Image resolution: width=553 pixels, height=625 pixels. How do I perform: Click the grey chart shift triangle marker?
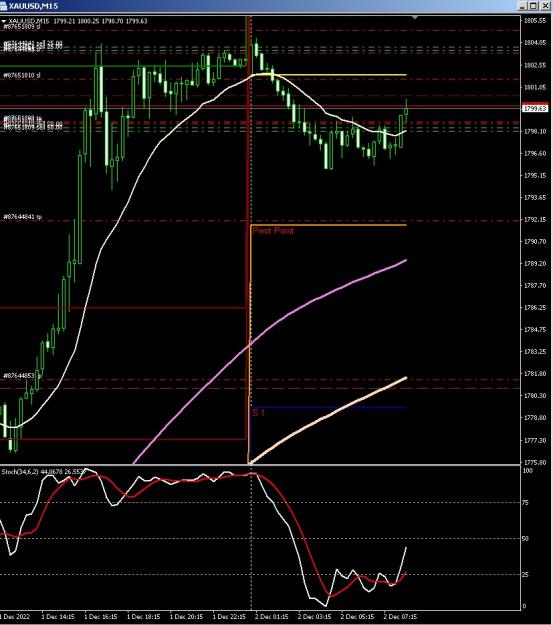[x=415, y=18]
